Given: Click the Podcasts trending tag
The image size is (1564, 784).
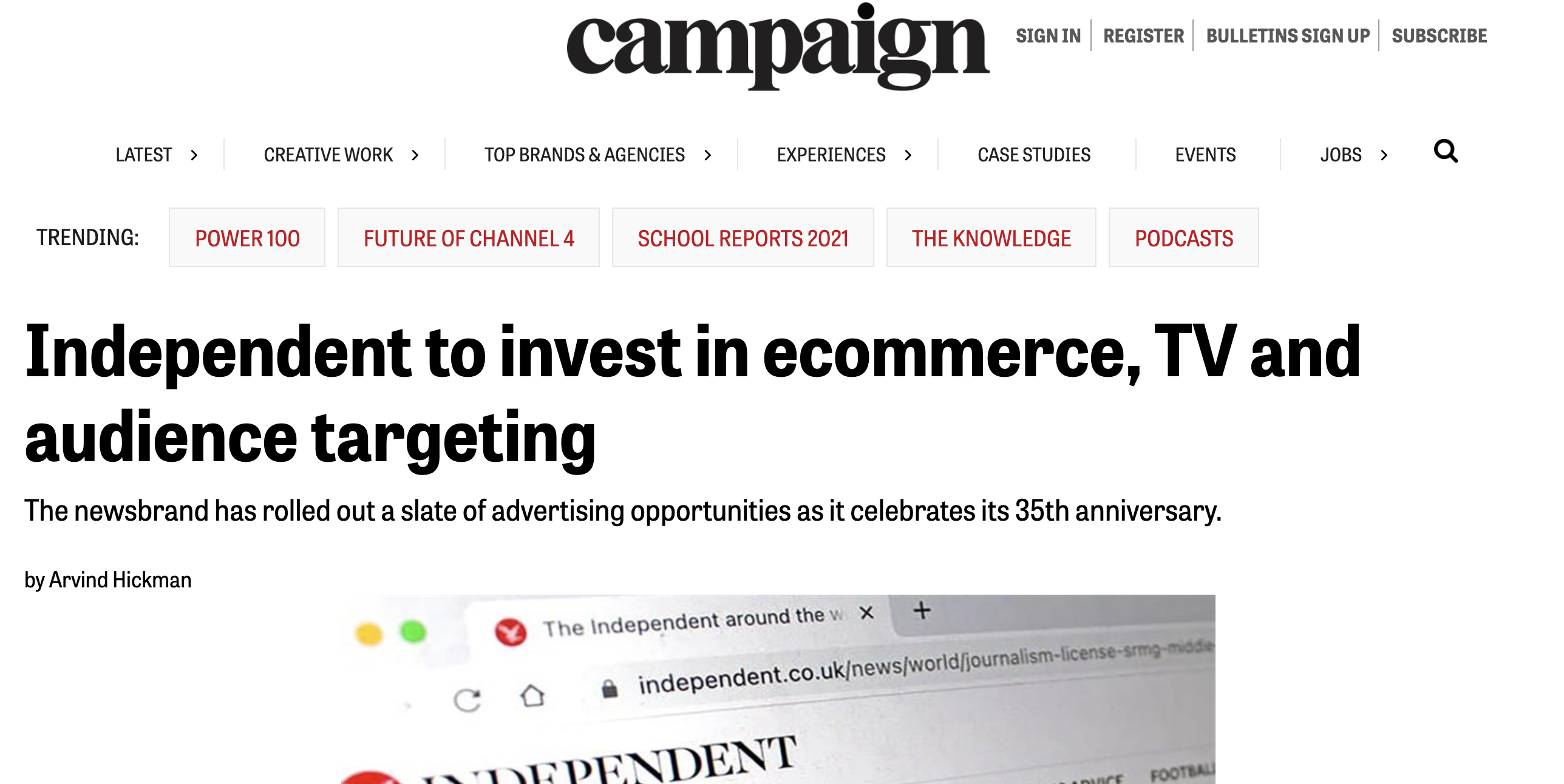Looking at the screenshot, I should click(x=1183, y=238).
